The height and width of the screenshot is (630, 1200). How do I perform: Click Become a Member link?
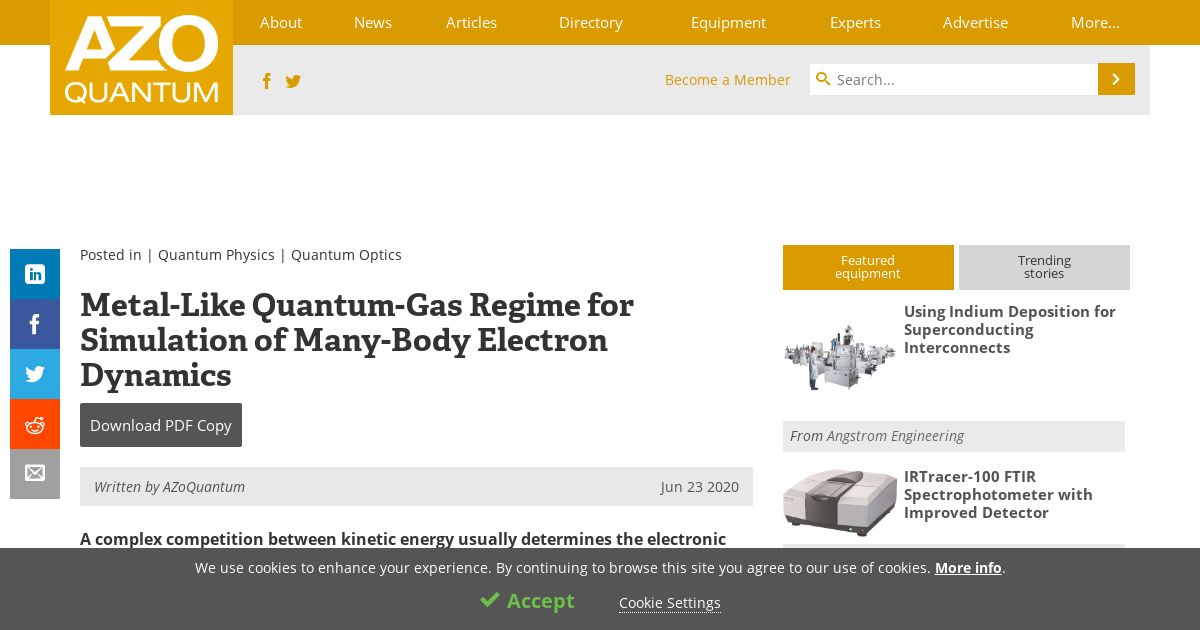[x=727, y=80]
